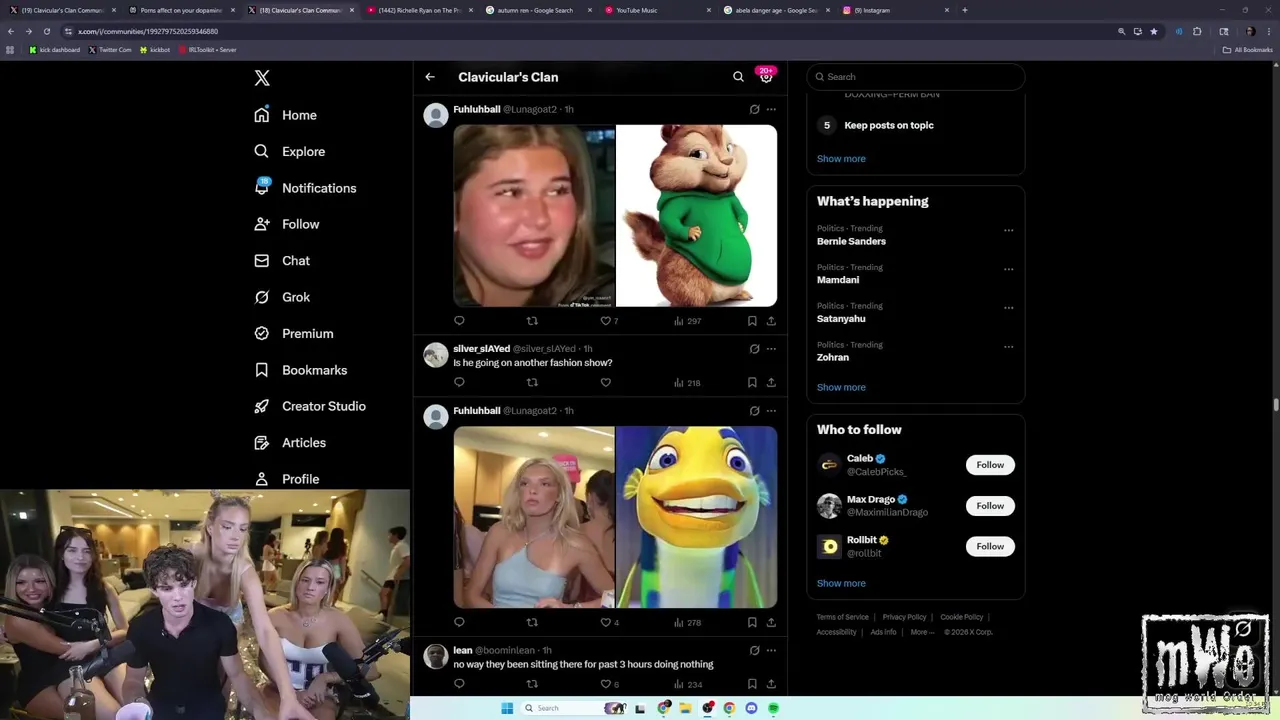Reply to the chipmunk image post
1280x720 pixels.
459,321
